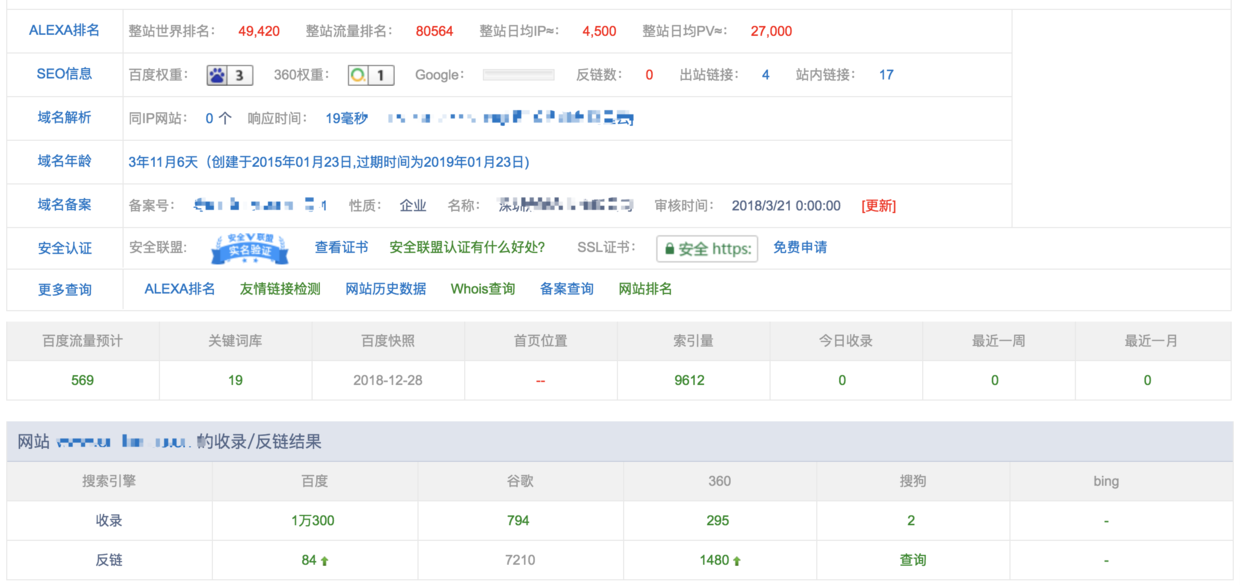Click 查询 in the Sogou 反链 cell
The height and width of the screenshot is (585, 1240).
click(x=913, y=559)
